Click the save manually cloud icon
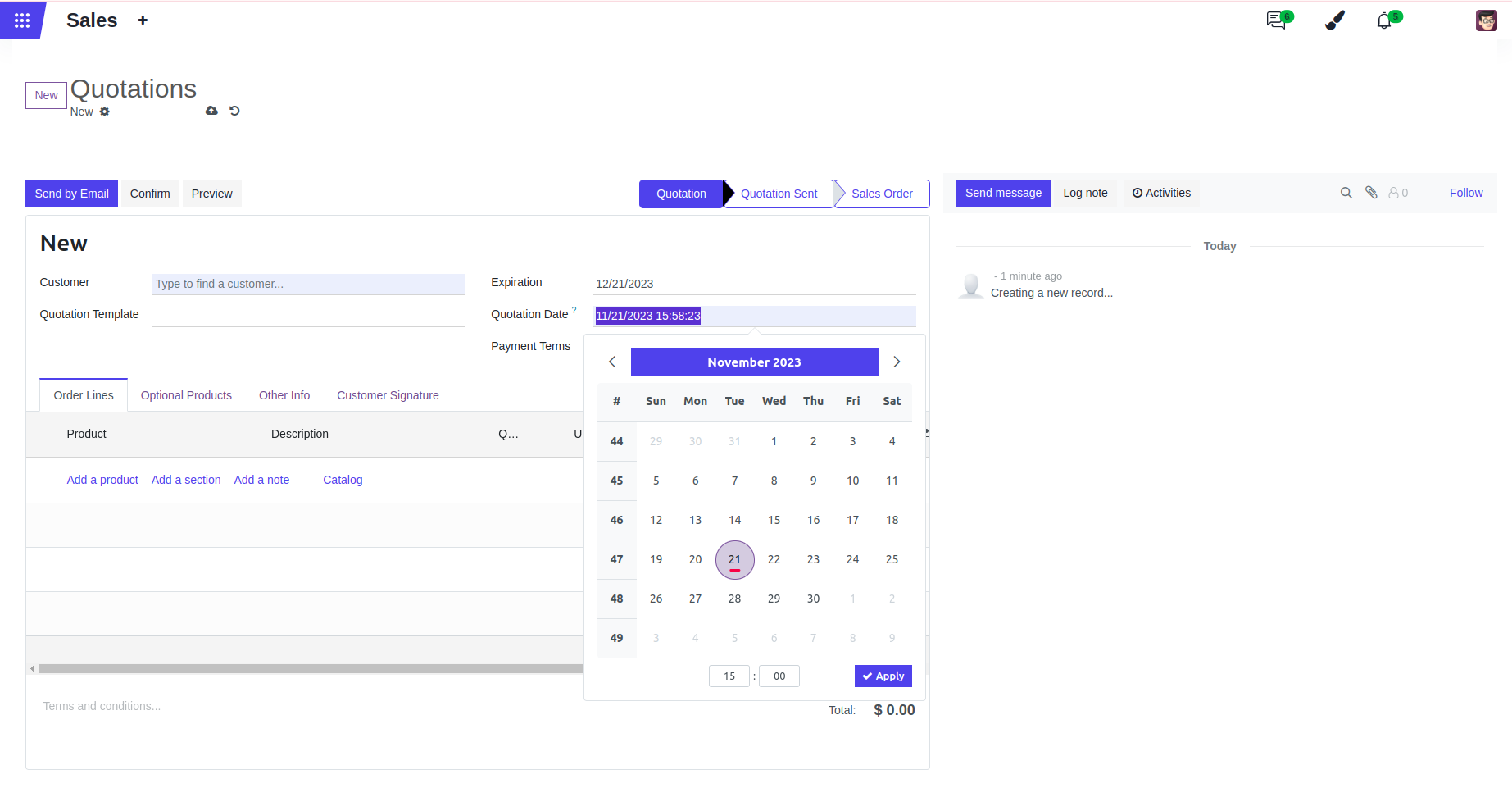 (x=211, y=111)
